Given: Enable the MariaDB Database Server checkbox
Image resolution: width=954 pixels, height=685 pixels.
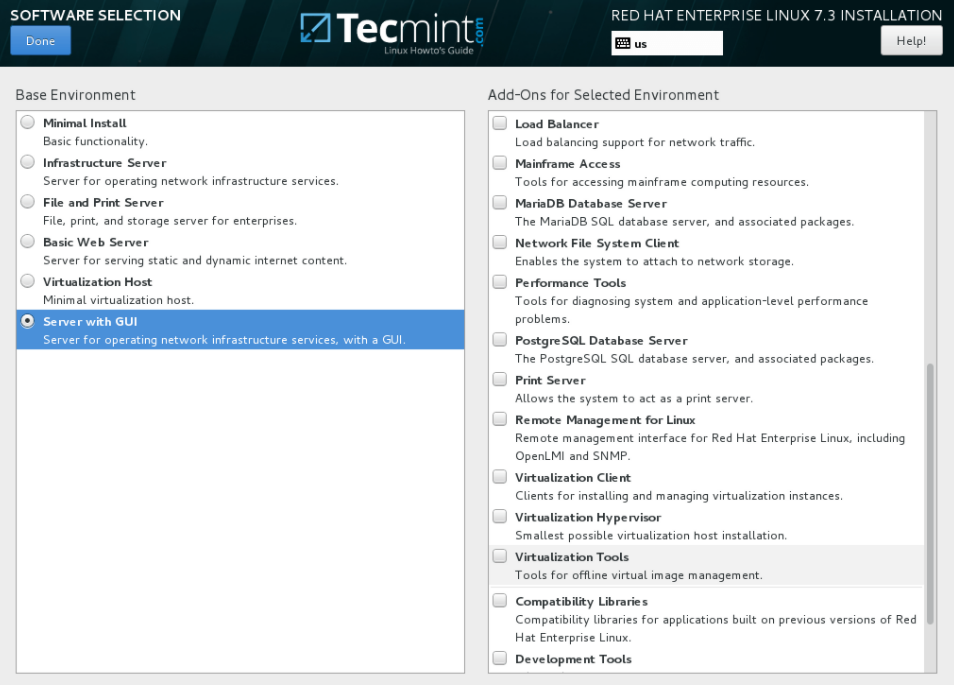Looking at the screenshot, I should (500, 202).
